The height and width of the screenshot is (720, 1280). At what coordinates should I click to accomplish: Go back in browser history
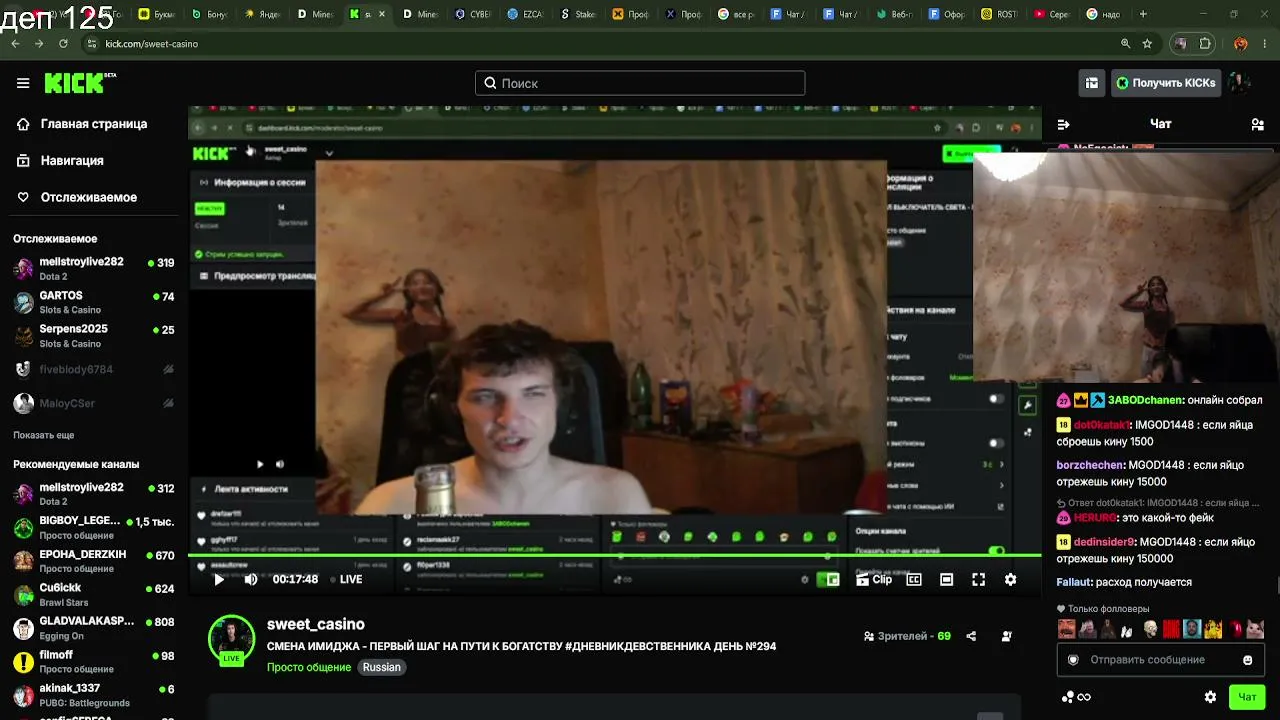[15, 44]
